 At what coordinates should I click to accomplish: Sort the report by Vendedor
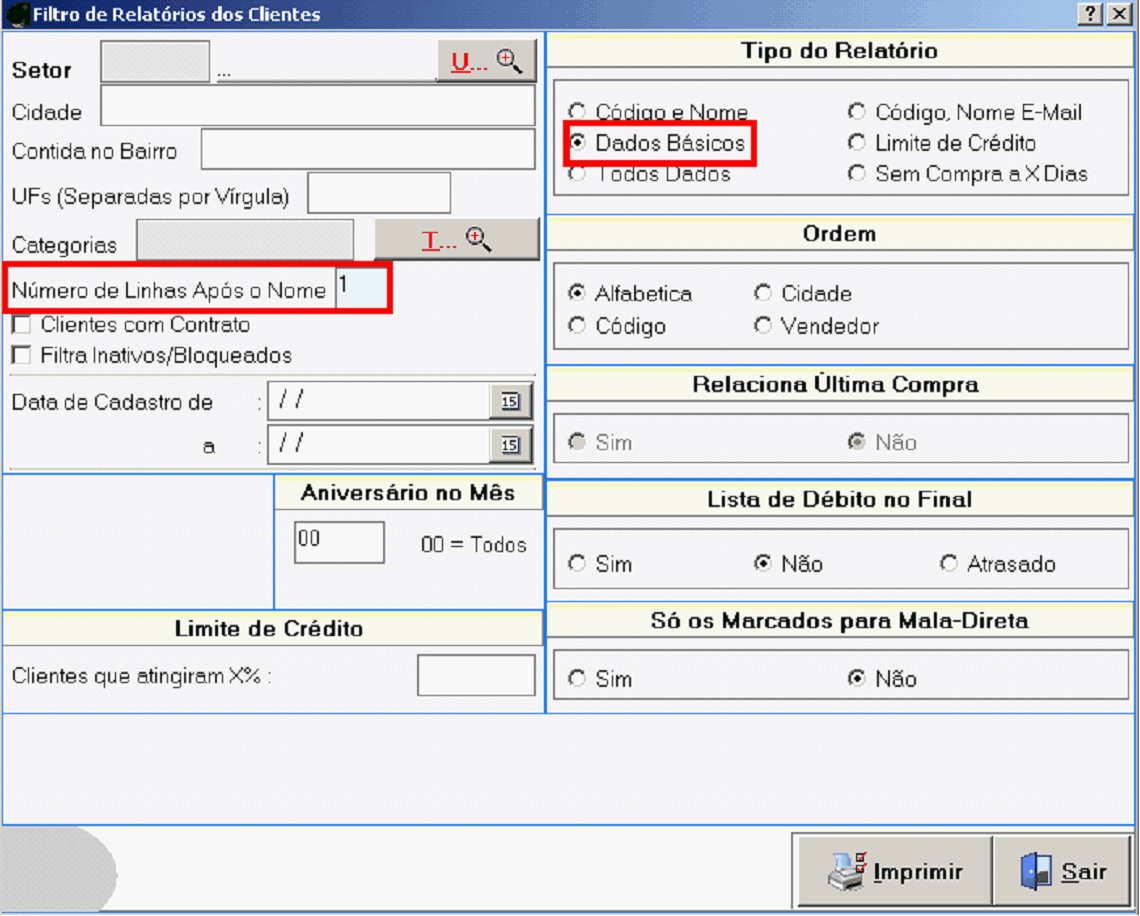764,326
